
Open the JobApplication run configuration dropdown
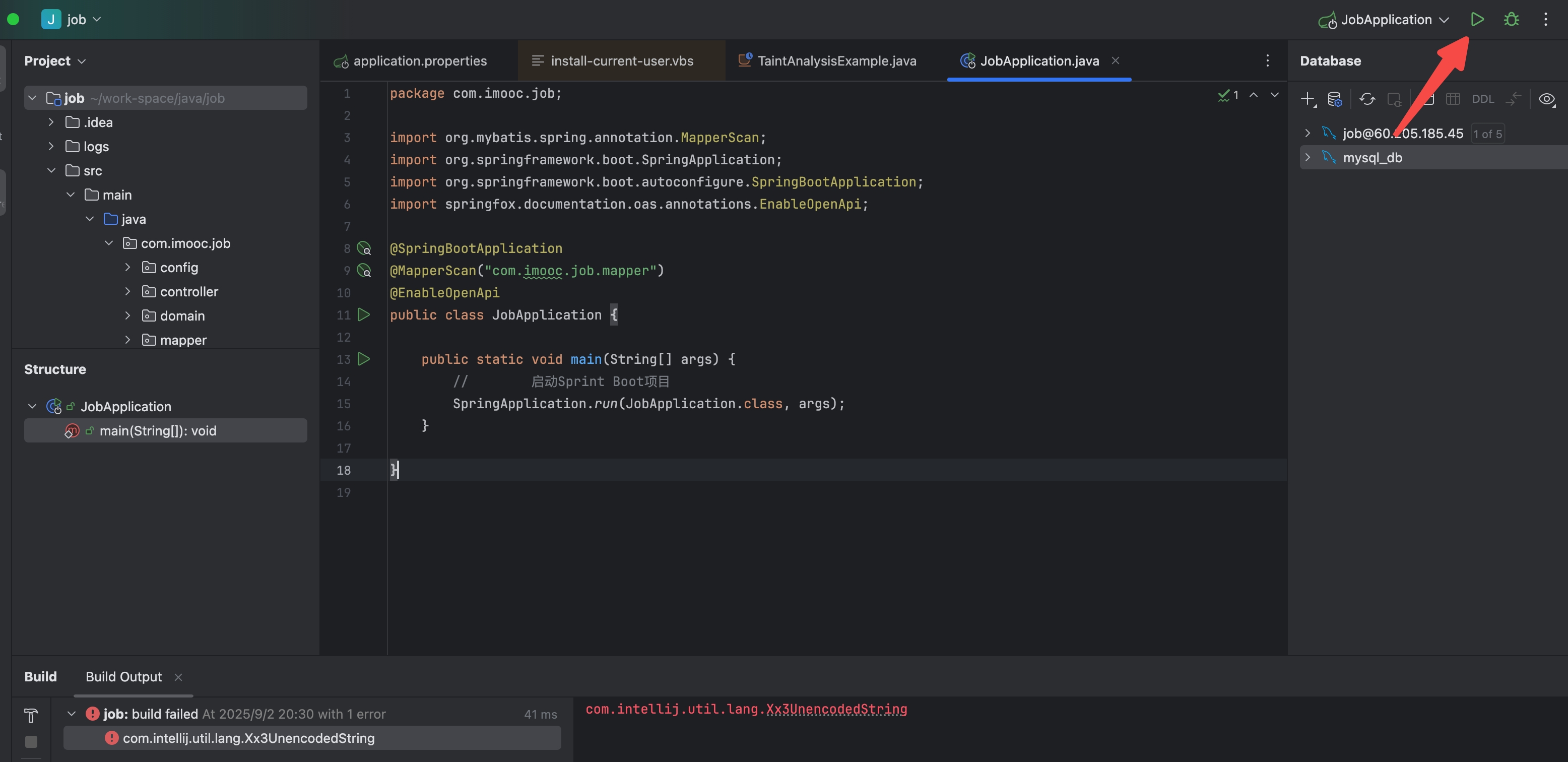tap(1384, 20)
